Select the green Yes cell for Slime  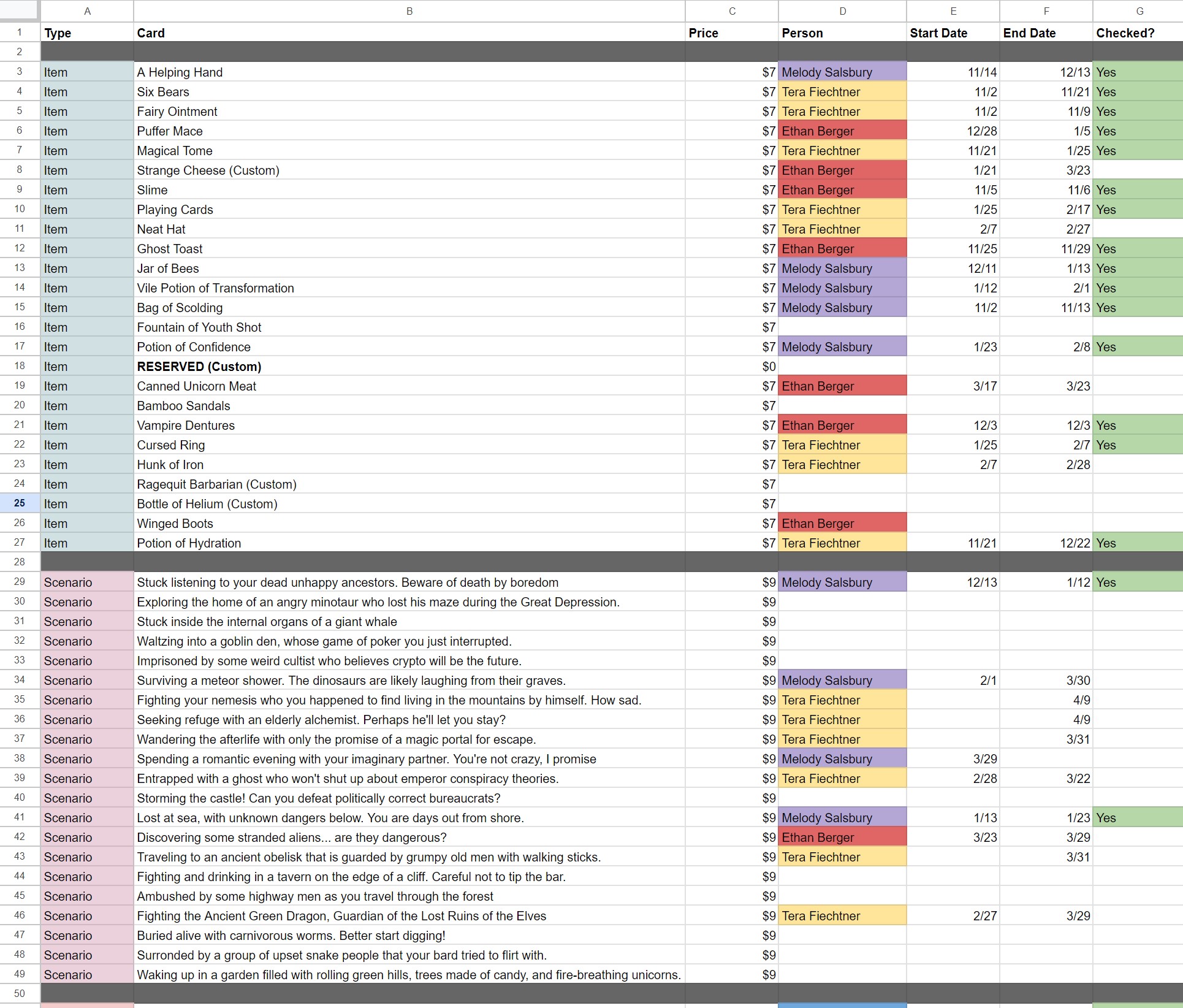pos(1137,190)
